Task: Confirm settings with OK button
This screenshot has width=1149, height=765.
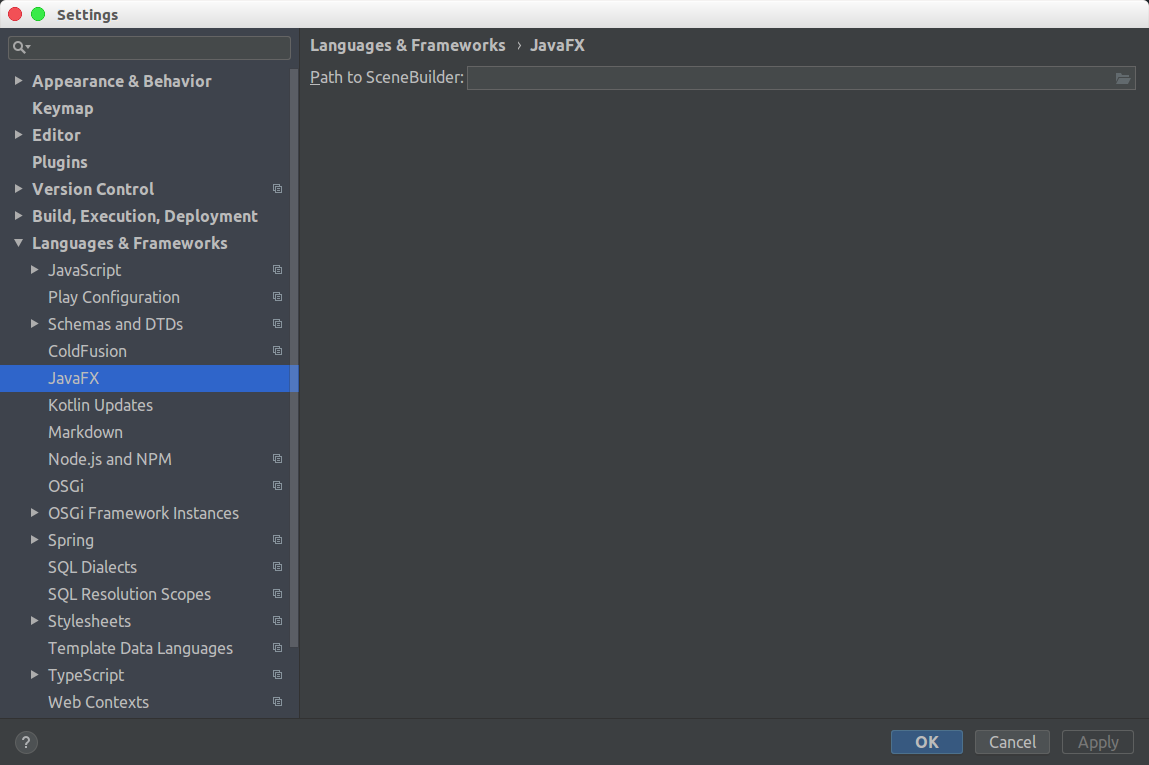Action: tap(927, 742)
